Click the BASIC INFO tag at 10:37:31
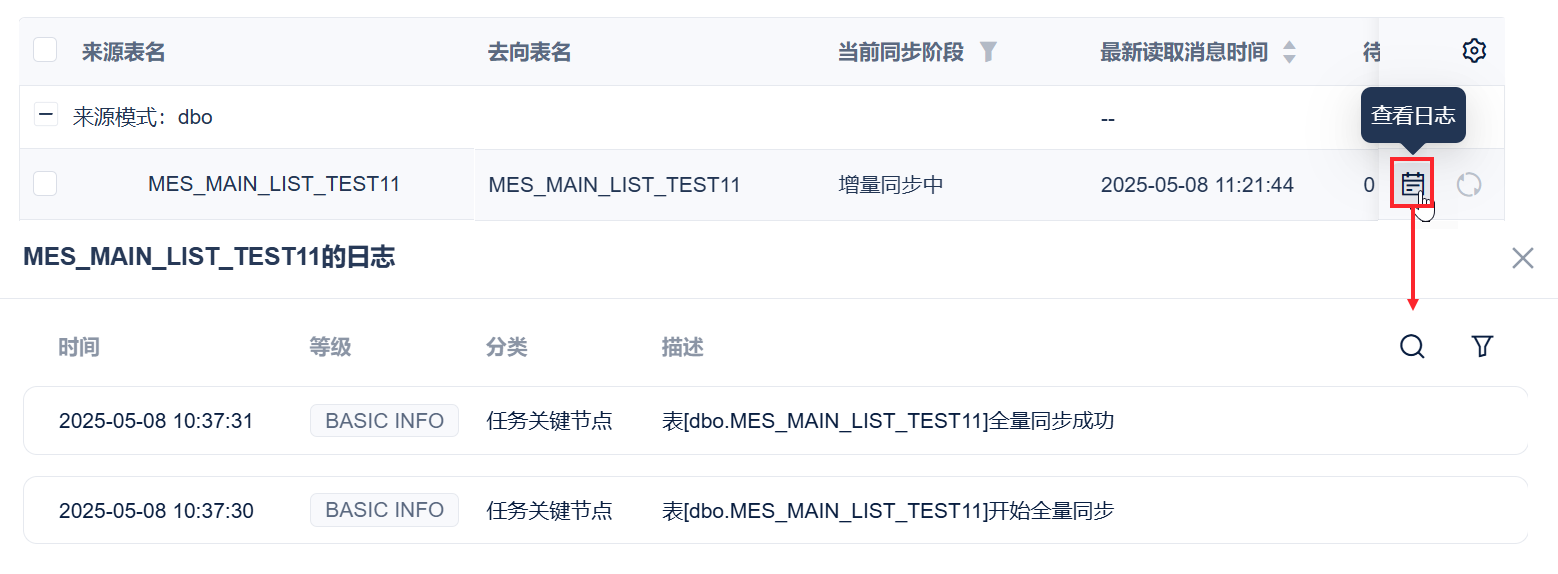 tap(384, 421)
